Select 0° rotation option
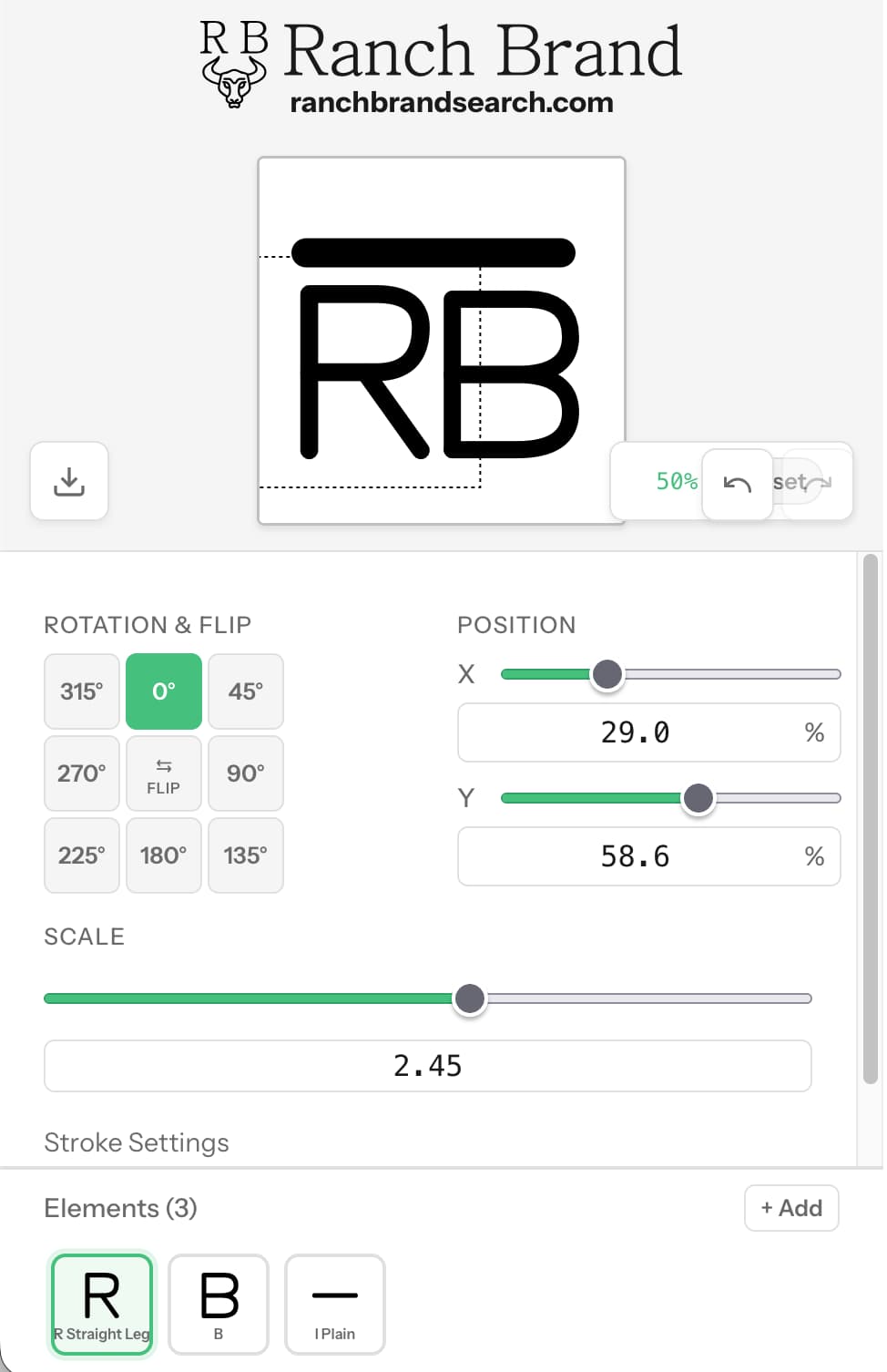Image resolution: width=887 pixels, height=1372 pixels. pos(163,691)
